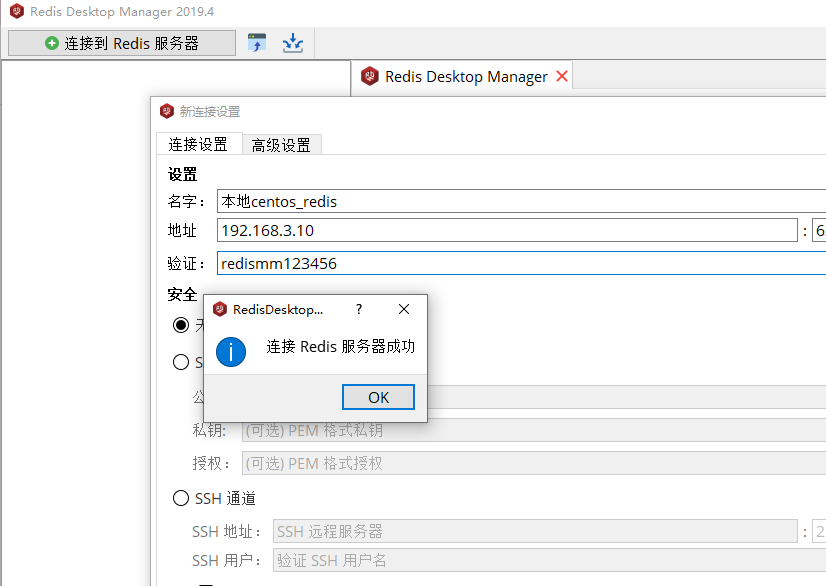Click the Redis icon in RedisDesktop dialog title
The width and height of the screenshot is (826, 586).
point(220,309)
